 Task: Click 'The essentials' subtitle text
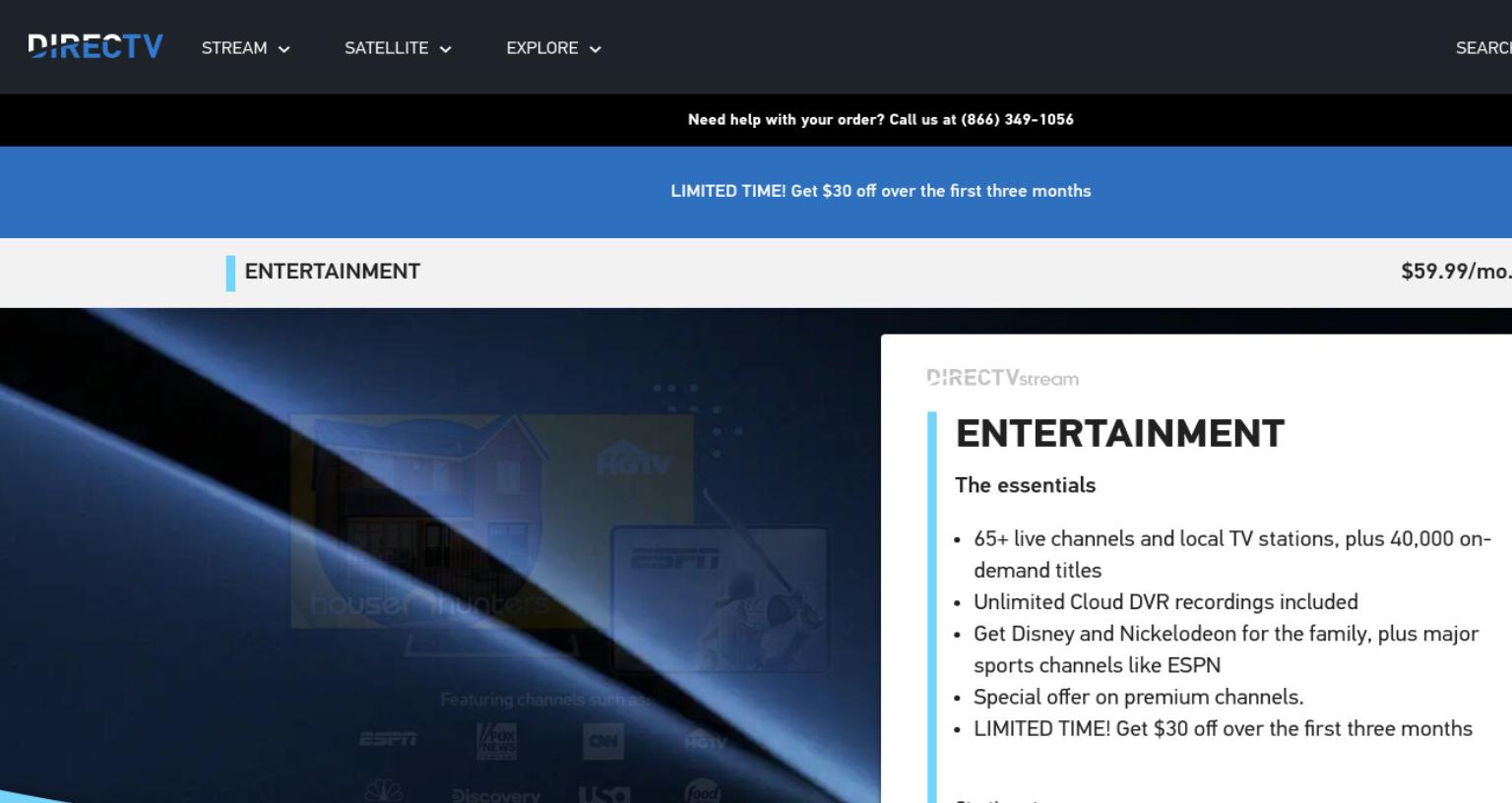1025,485
